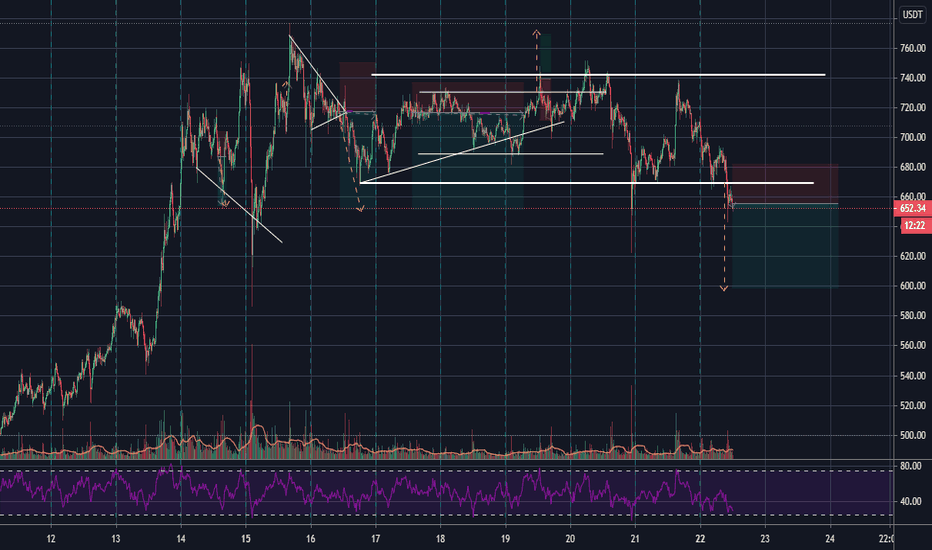
Task: Click date 18 on time axis
Action: [x=440, y=539]
